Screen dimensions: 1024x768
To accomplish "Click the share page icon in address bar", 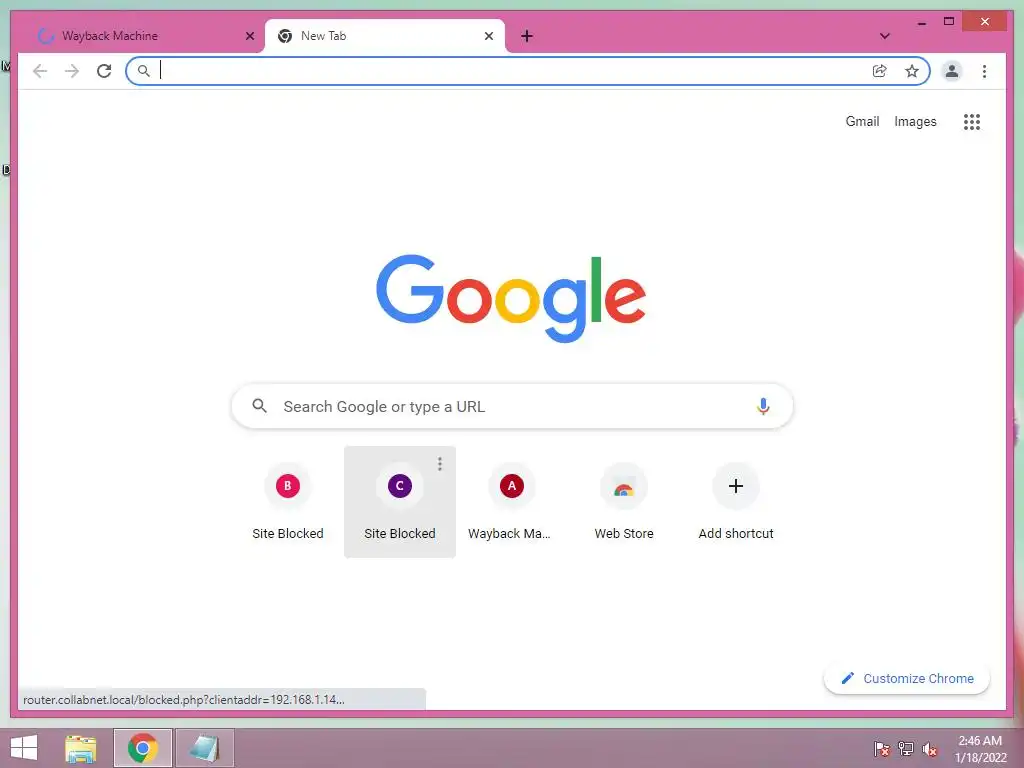I will click(x=880, y=71).
